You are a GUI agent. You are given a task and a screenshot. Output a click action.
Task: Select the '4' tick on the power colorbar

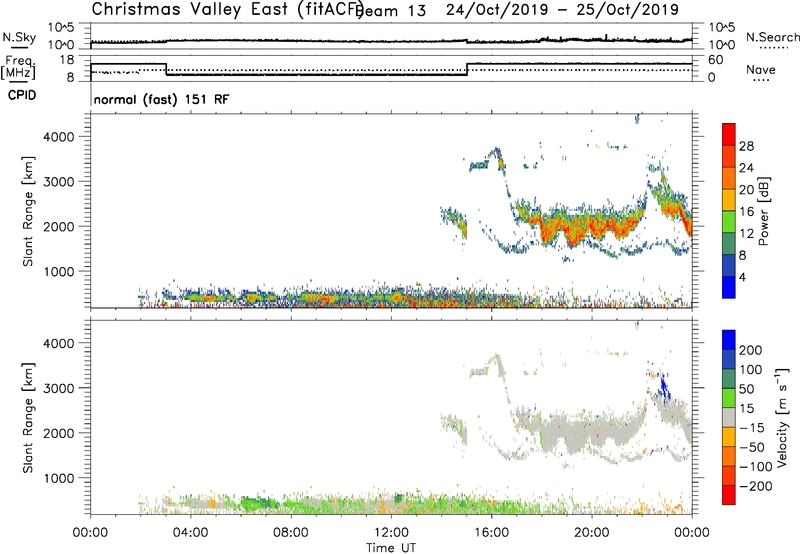742,277
